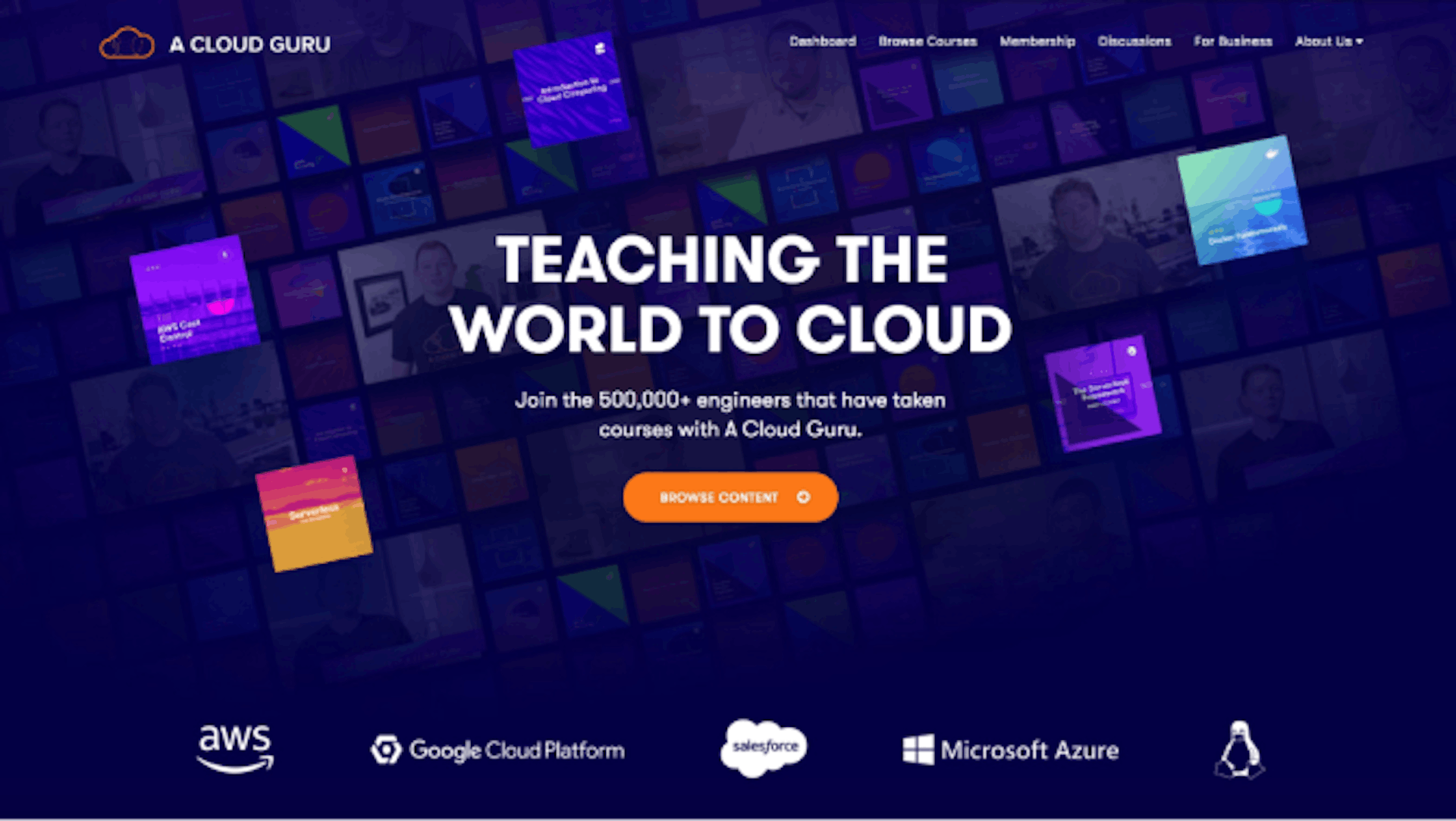This screenshot has width=1456, height=821.
Task: Click the 'Join the 500,000+ engineers' subtitle text
Action: click(x=730, y=415)
